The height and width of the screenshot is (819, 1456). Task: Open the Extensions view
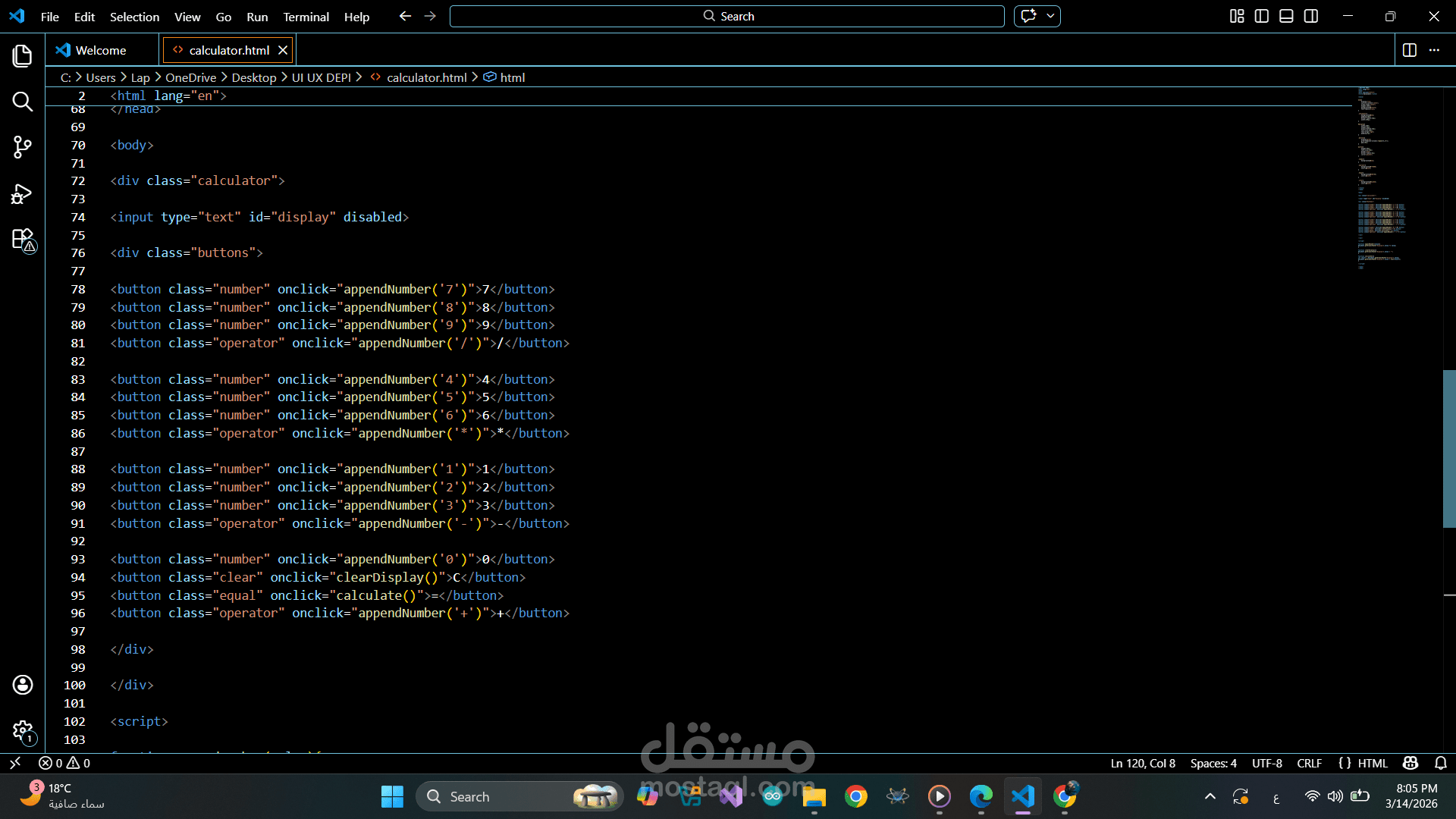(x=22, y=240)
